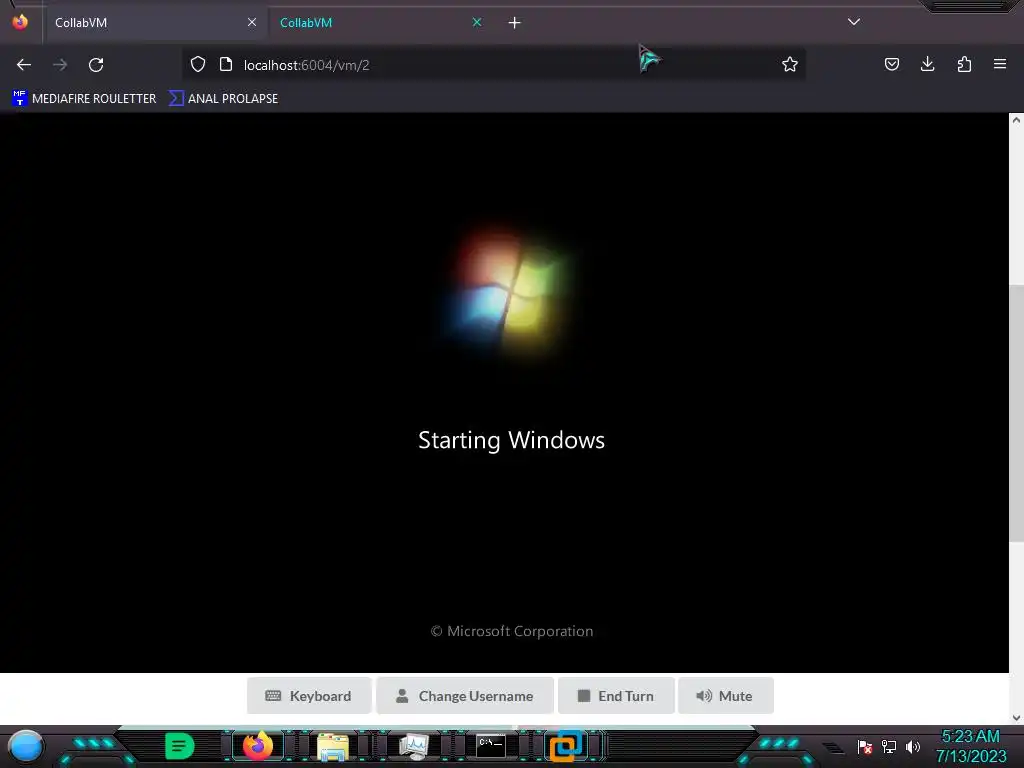Open network tray icon
1024x768 pixels.
click(889, 746)
